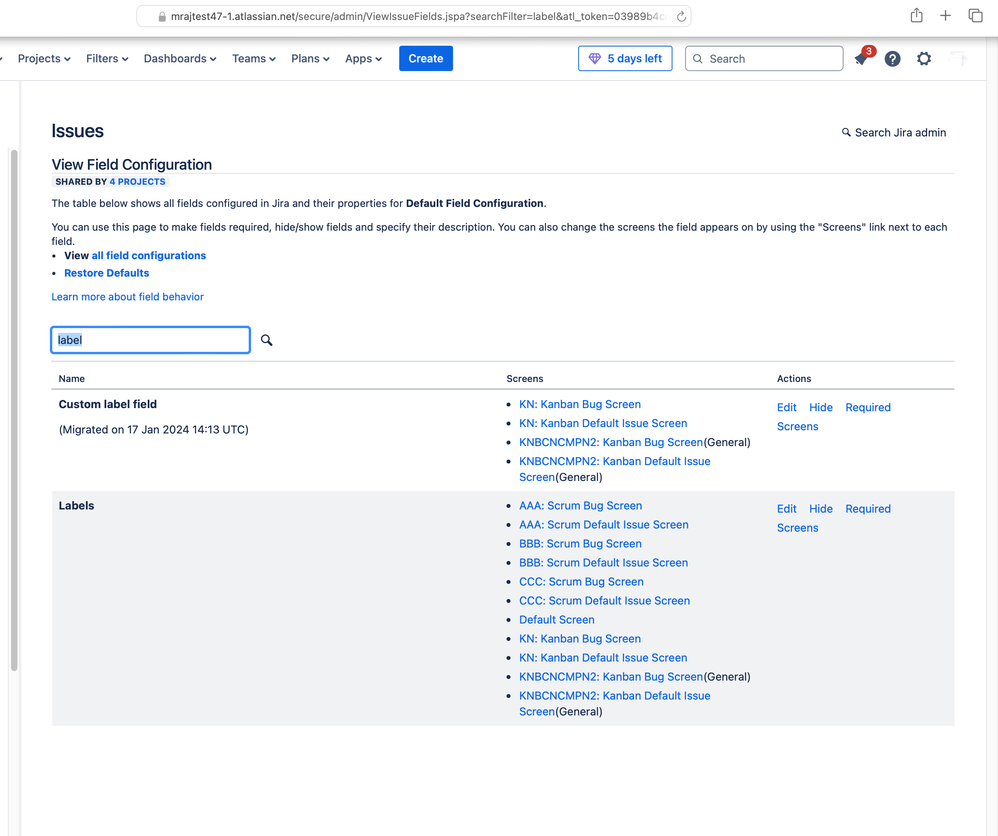998x836 pixels.
Task: Expand the Dashboards menu
Action: (180, 59)
